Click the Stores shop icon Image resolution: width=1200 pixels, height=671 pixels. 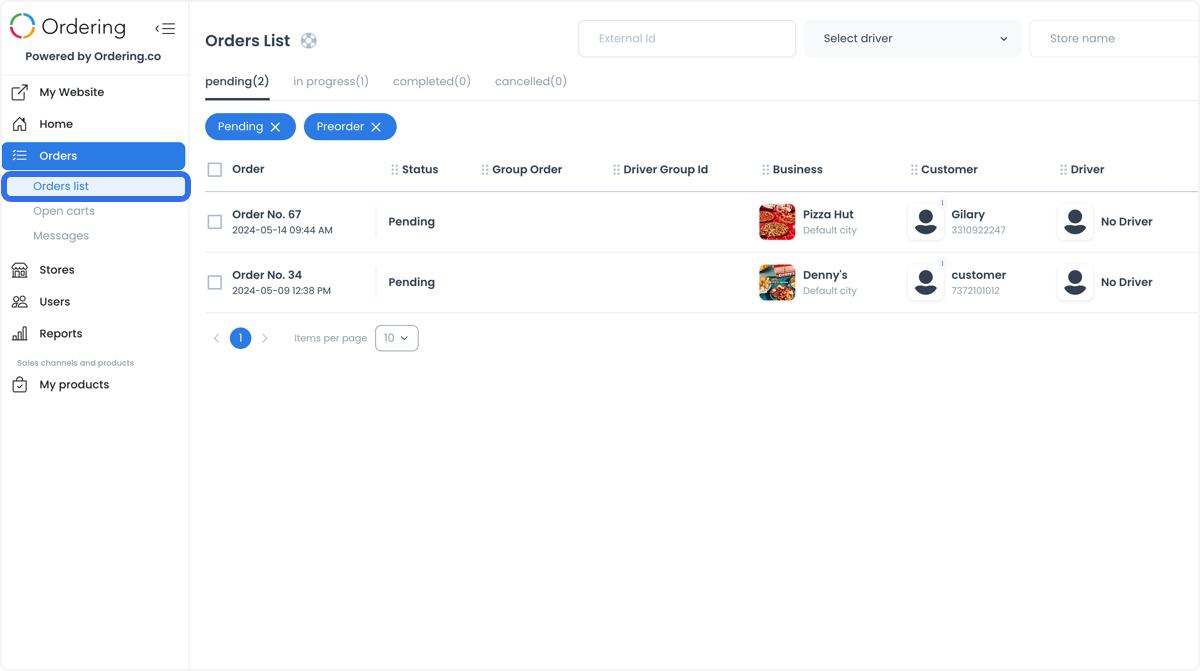tap(19, 270)
